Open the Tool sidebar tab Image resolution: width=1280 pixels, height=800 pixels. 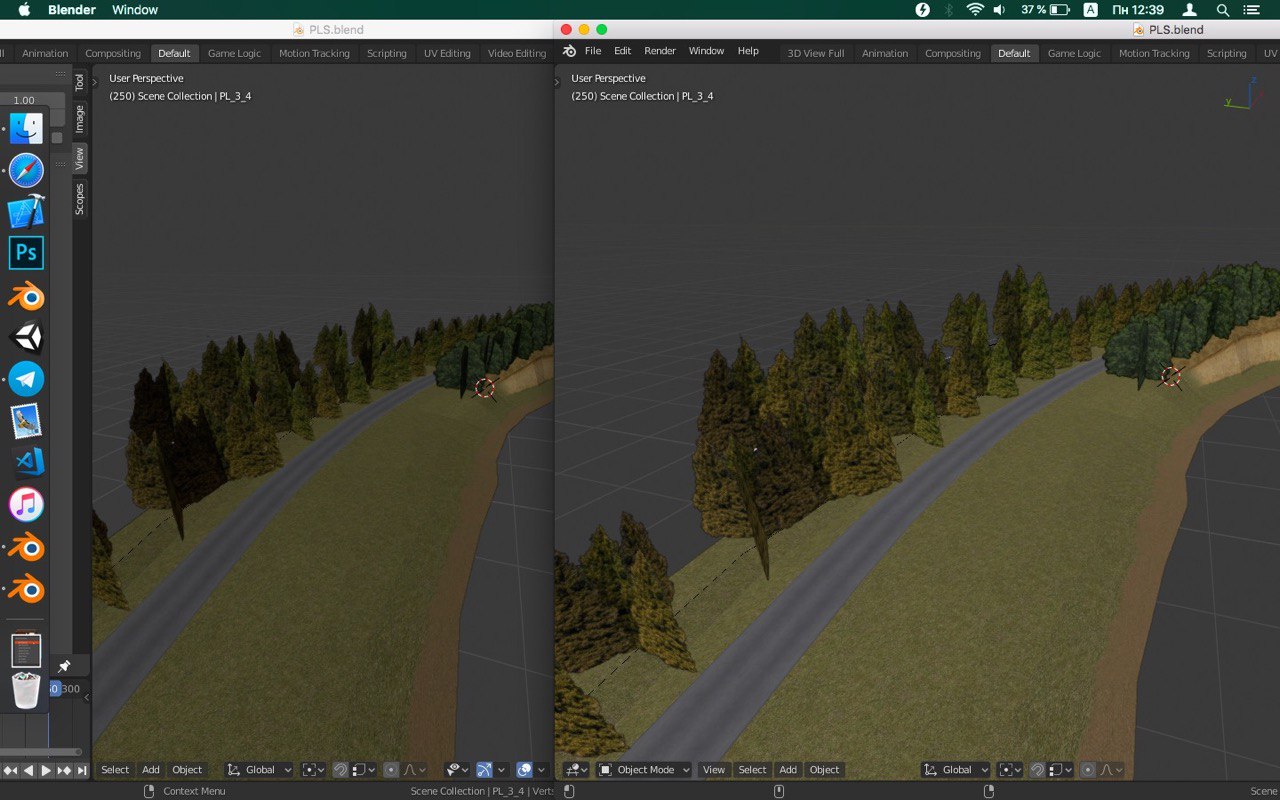pyautogui.click(x=80, y=82)
